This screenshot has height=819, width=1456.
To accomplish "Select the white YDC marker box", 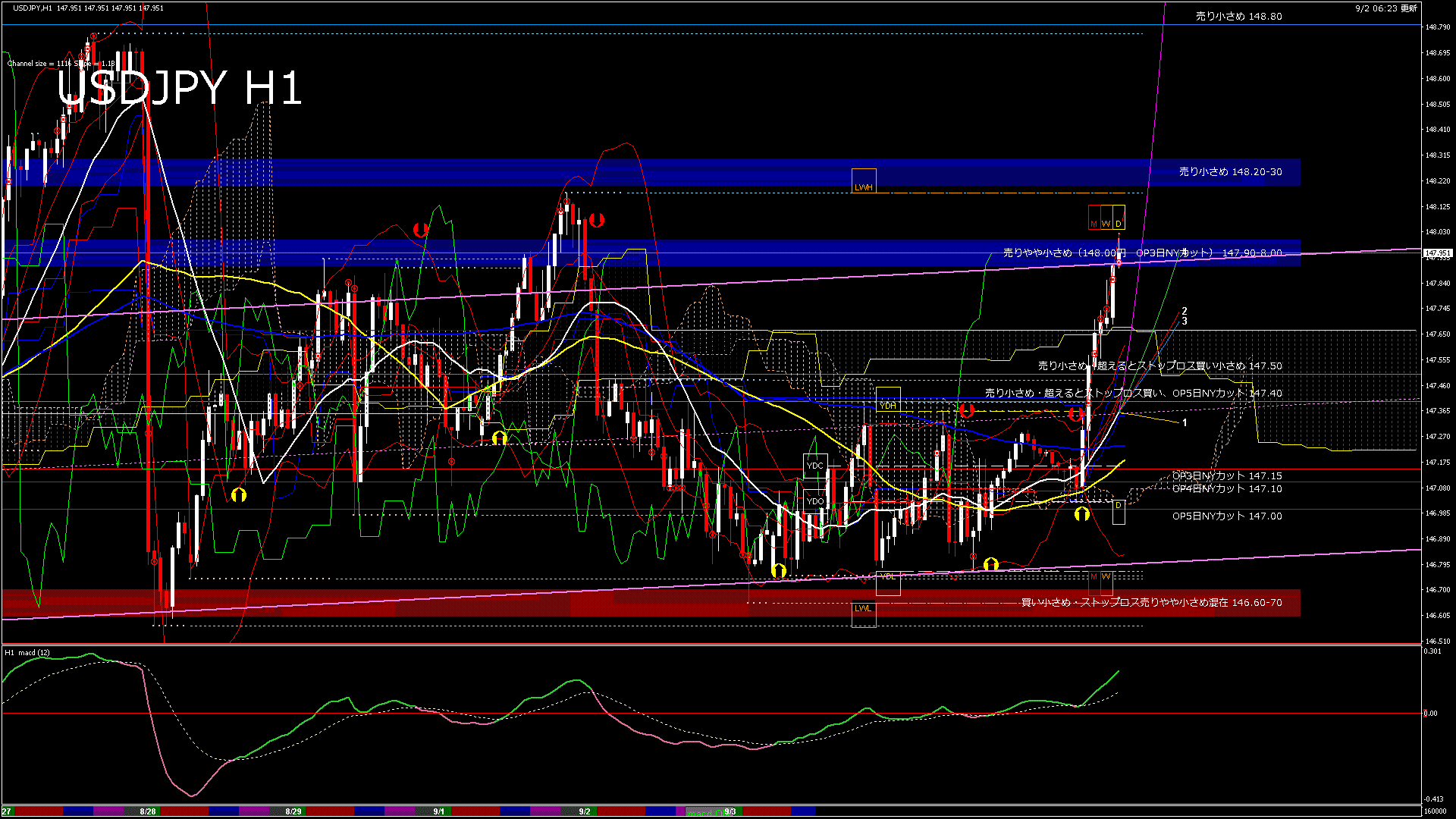I will 815,466.
